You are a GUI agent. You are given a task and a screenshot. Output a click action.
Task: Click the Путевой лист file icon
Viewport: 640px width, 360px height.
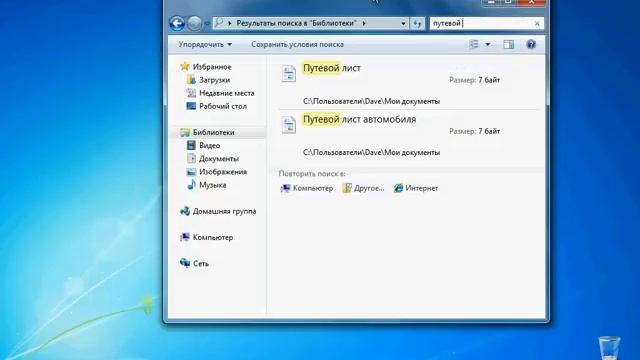pyautogui.click(x=289, y=73)
